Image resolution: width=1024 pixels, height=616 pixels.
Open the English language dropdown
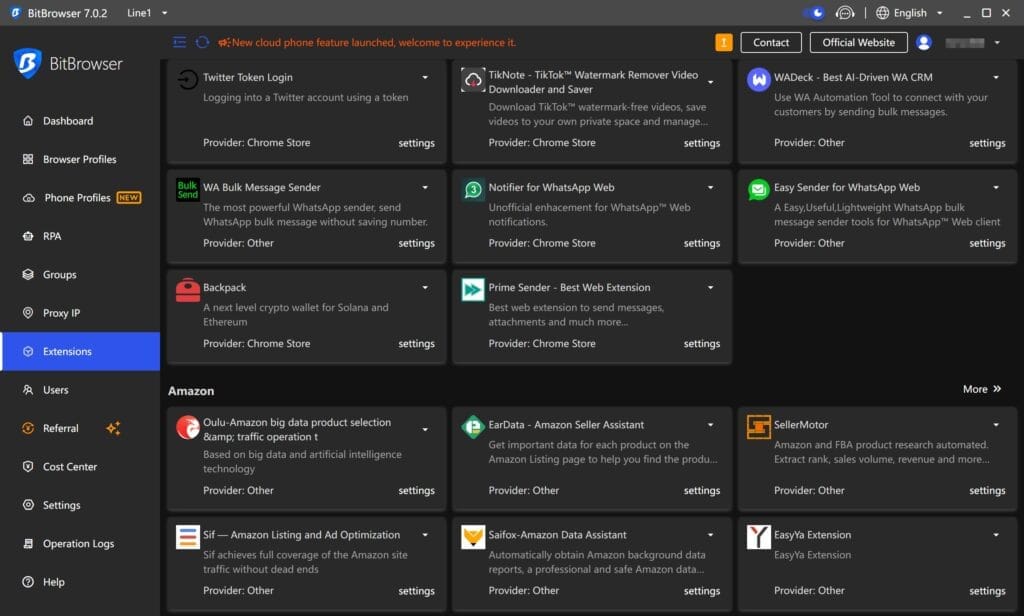(x=909, y=13)
